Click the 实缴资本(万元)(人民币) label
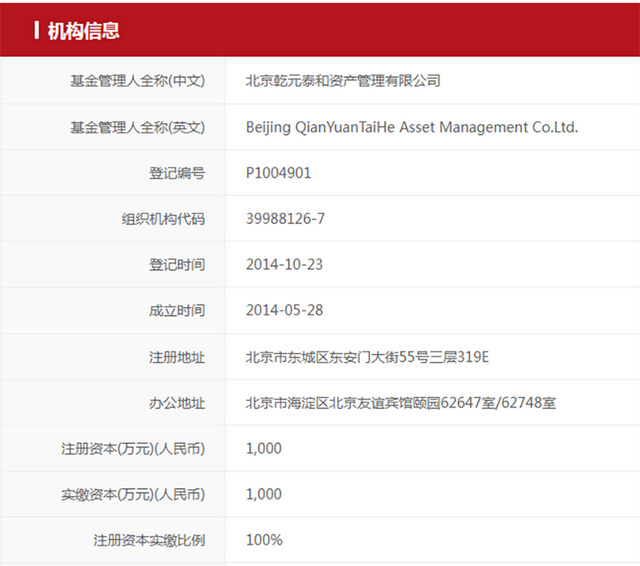 [x=133, y=495]
